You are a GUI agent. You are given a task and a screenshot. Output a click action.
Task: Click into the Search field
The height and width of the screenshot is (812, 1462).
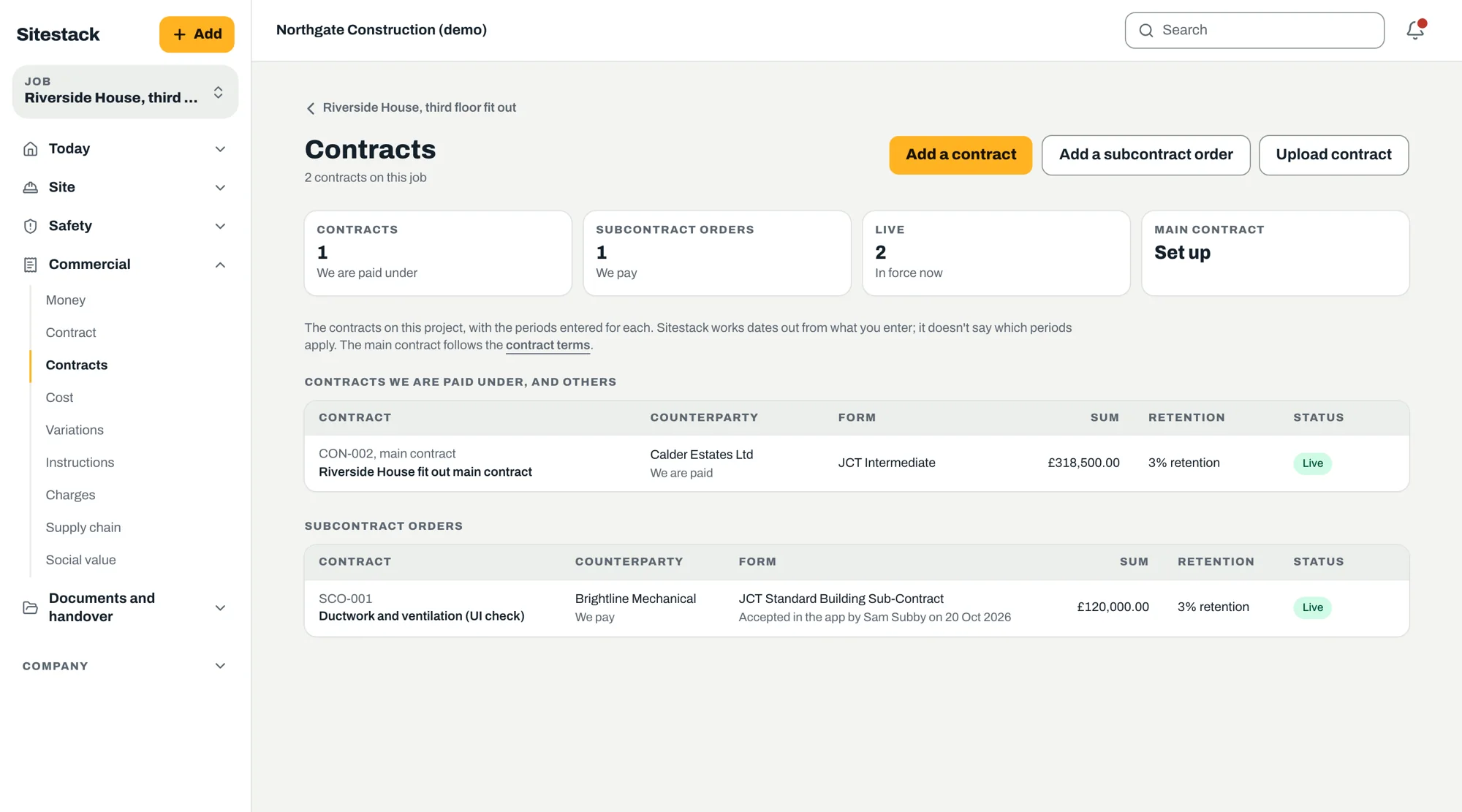pyautogui.click(x=1254, y=31)
